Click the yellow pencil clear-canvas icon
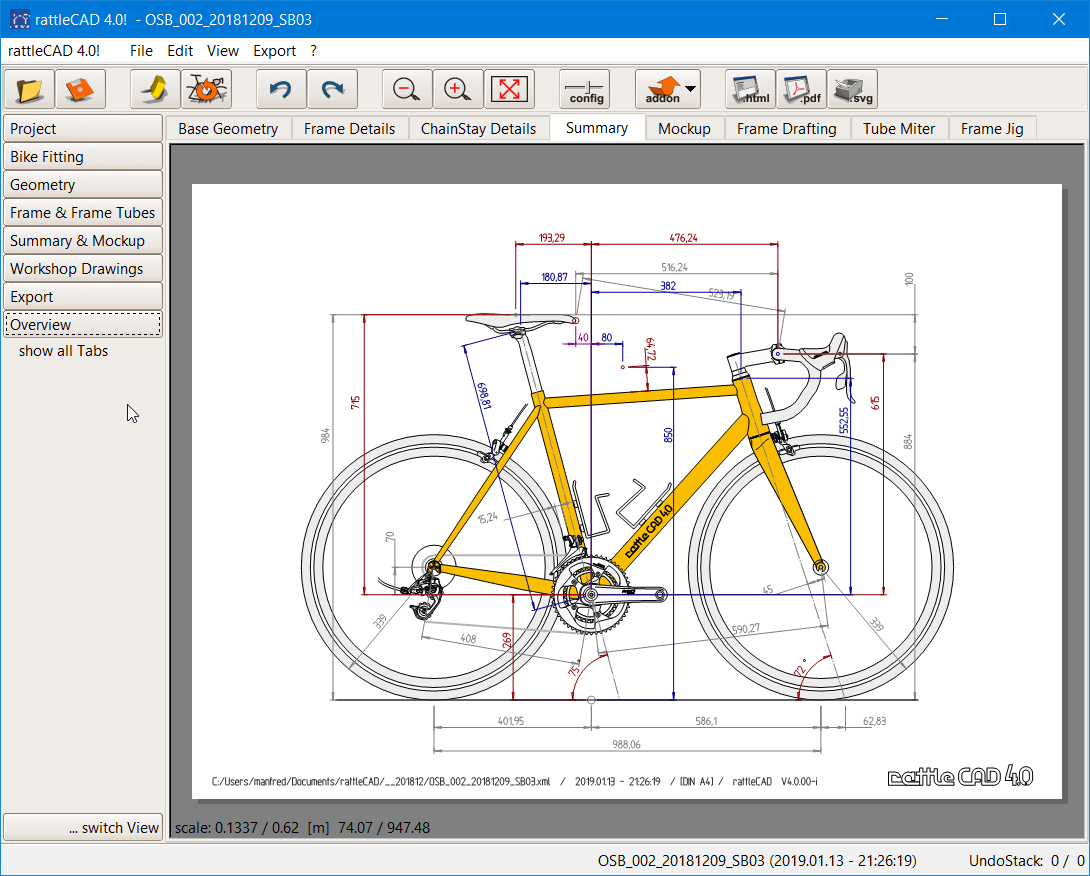The height and width of the screenshot is (876, 1090). (x=156, y=89)
